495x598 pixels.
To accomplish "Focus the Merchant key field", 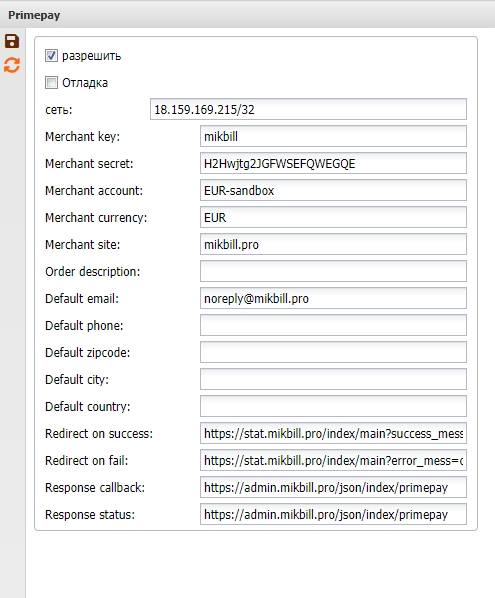I will (x=333, y=136).
